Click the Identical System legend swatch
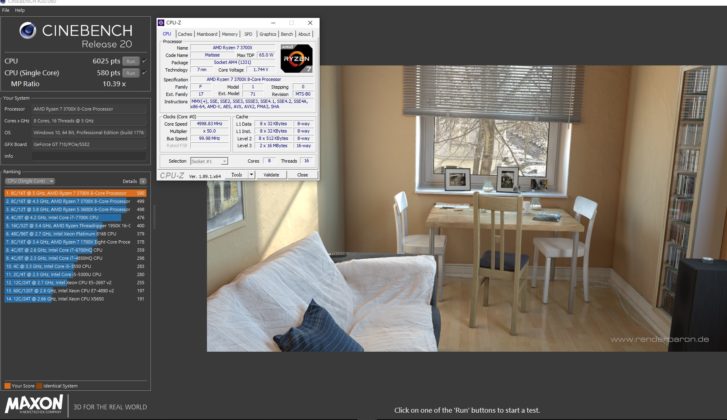 pyautogui.click(x=39, y=386)
